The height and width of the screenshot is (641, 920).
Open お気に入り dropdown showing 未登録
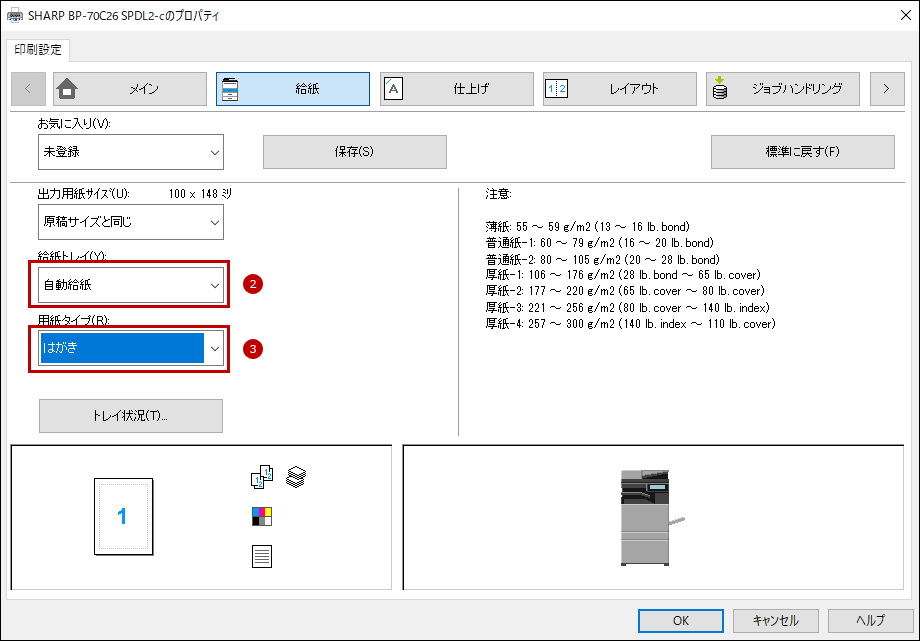point(131,152)
